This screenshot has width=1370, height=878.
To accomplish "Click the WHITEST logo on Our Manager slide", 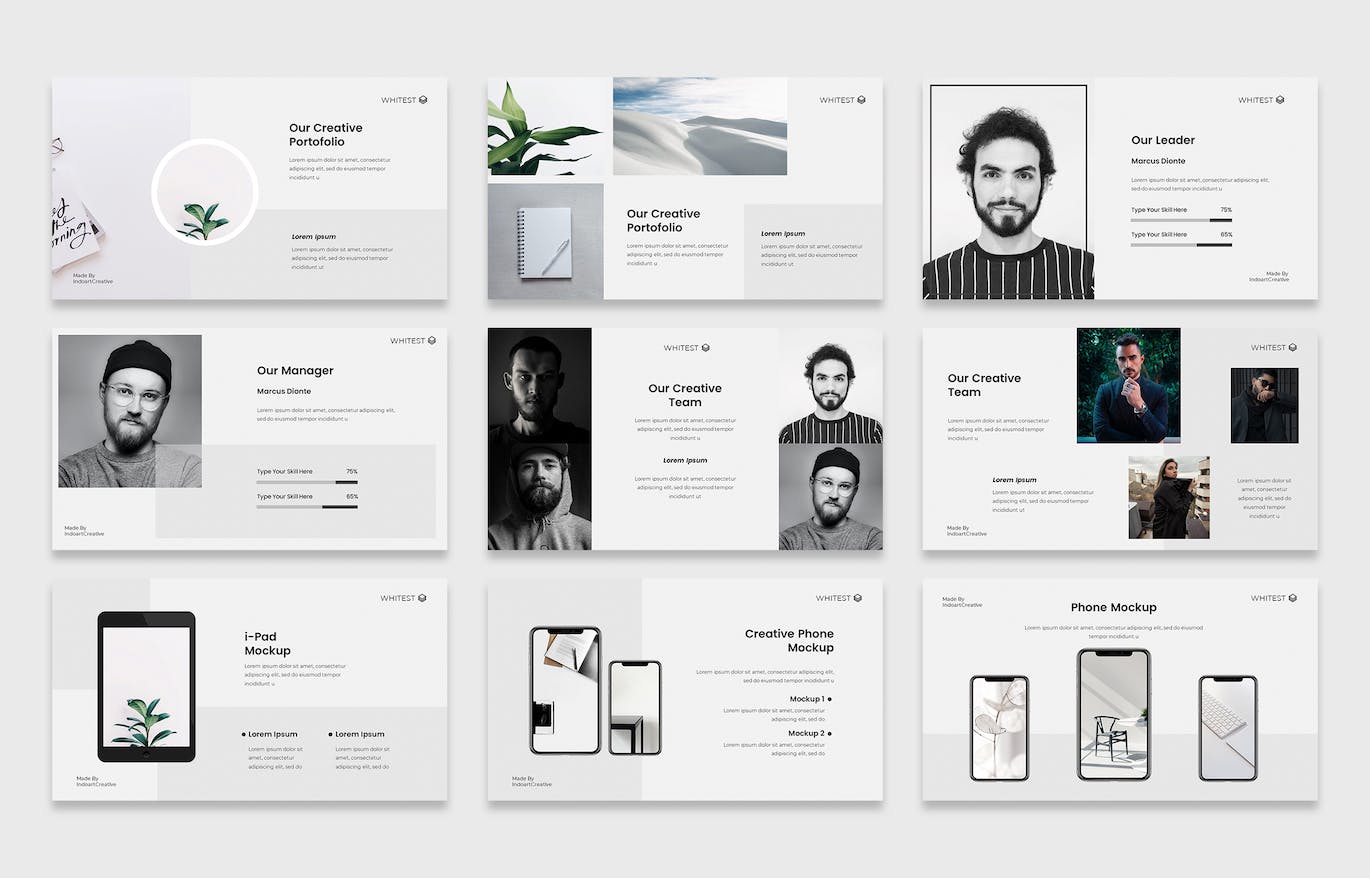I will pos(412,341).
